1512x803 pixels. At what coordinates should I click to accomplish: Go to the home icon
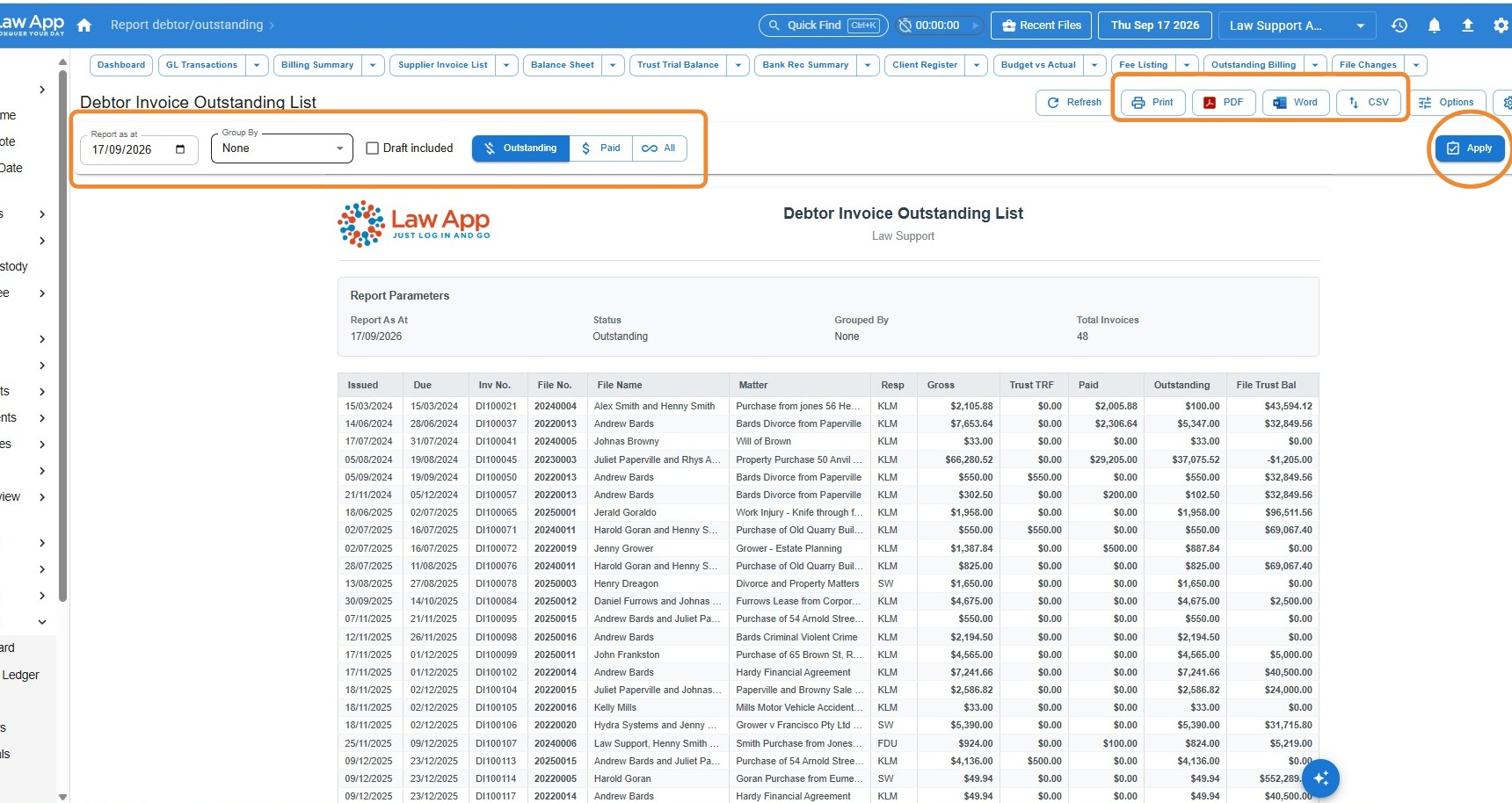tap(84, 25)
